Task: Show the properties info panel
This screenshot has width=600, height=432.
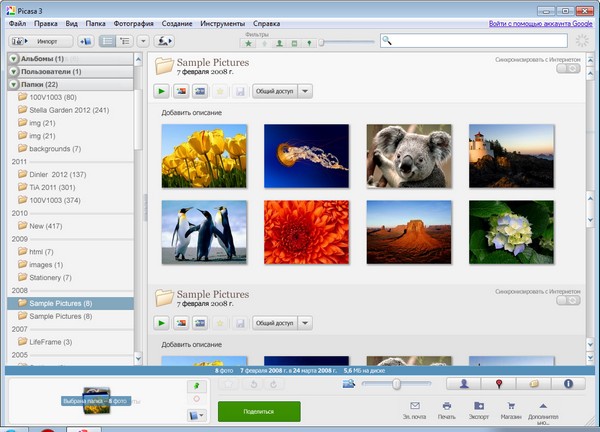Action: pyautogui.click(x=568, y=383)
